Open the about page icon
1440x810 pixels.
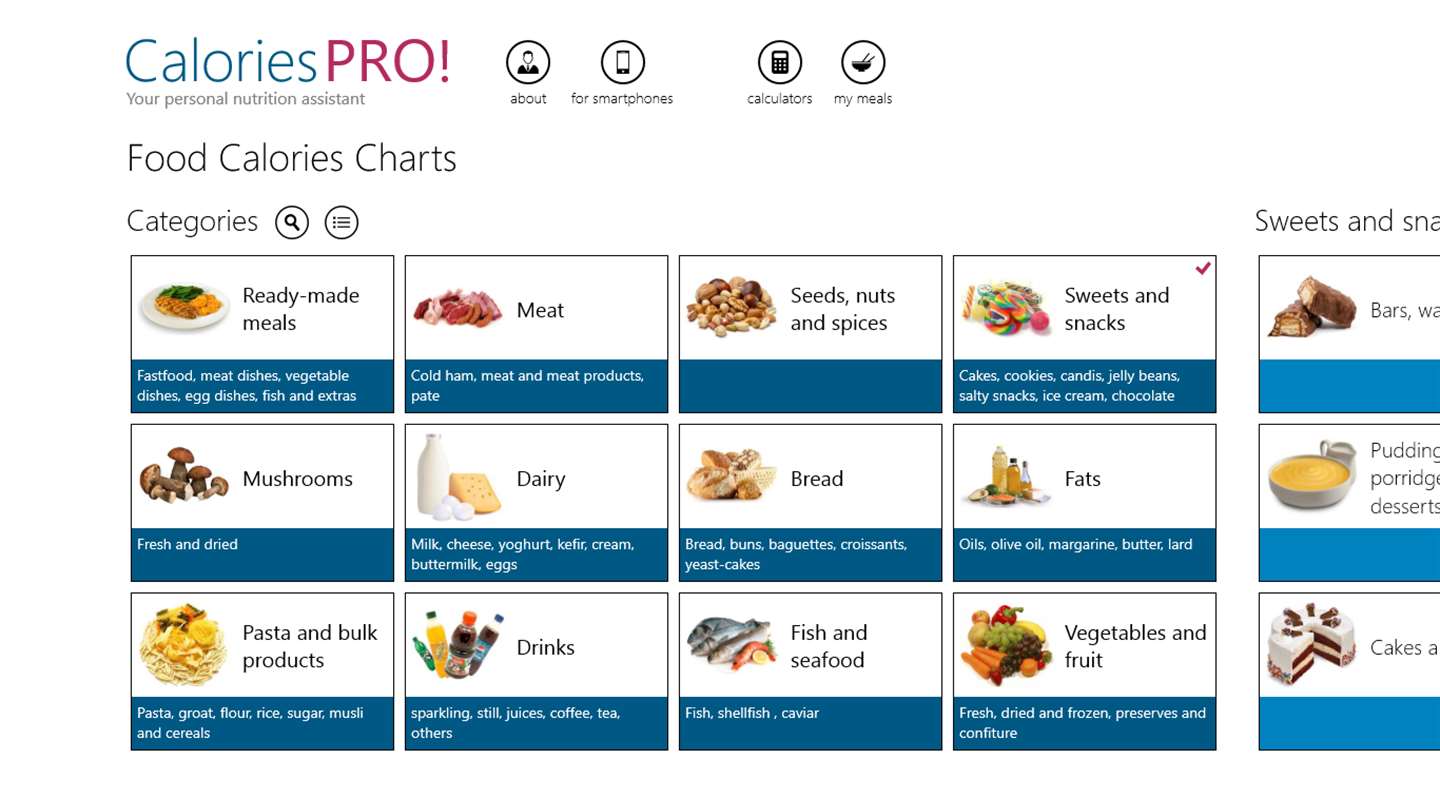tap(528, 63)
